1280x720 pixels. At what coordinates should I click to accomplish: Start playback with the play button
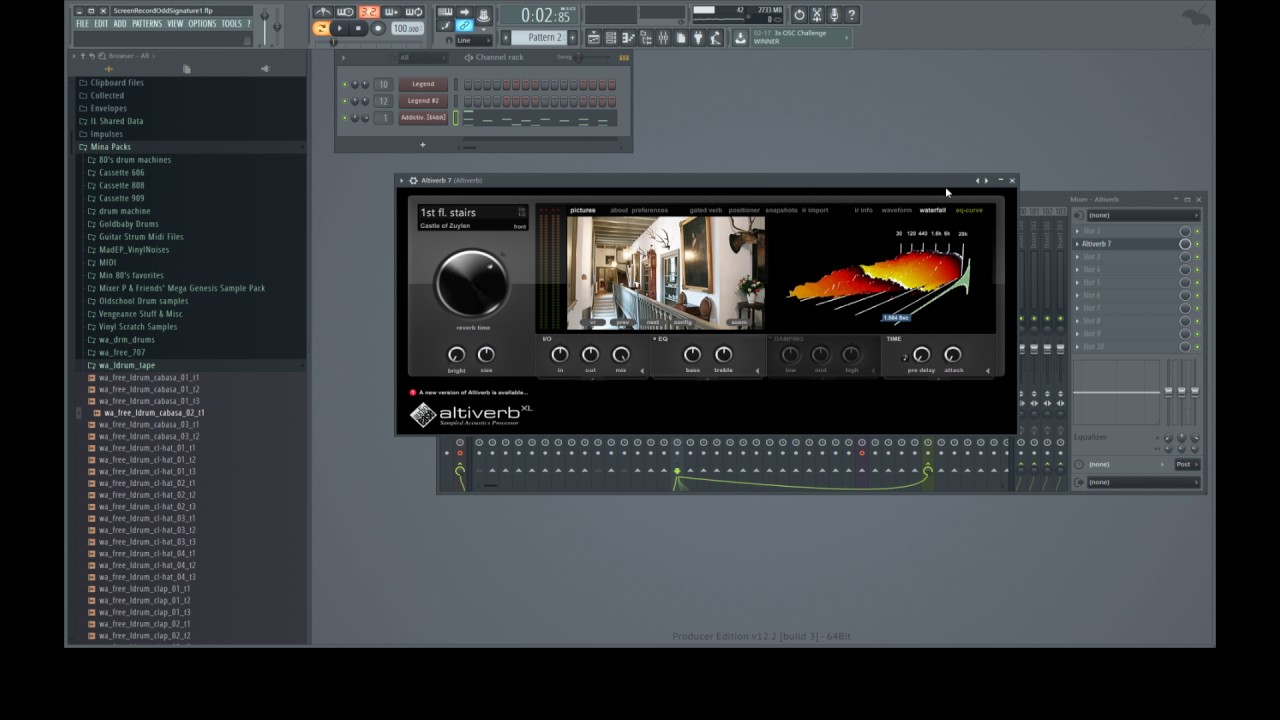pyautogui.click(x=339, y=28)
